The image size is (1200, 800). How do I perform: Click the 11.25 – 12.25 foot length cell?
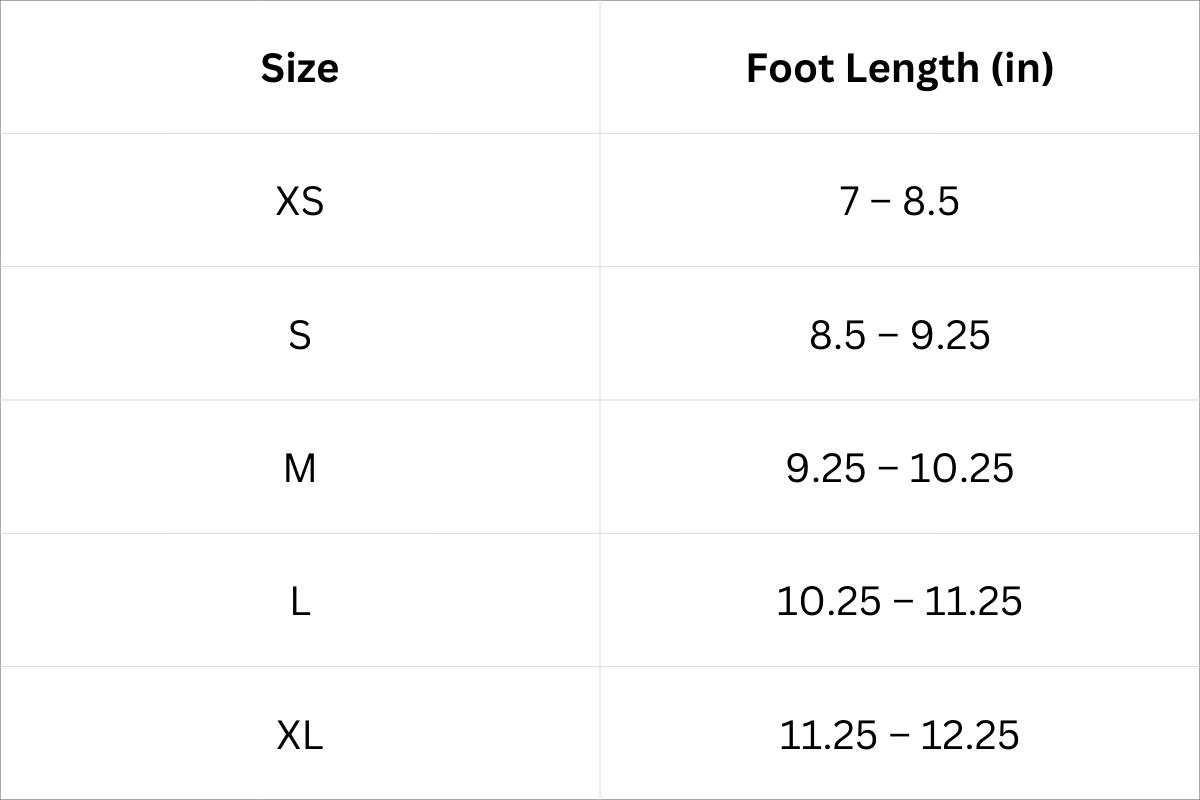click(900, 735)
